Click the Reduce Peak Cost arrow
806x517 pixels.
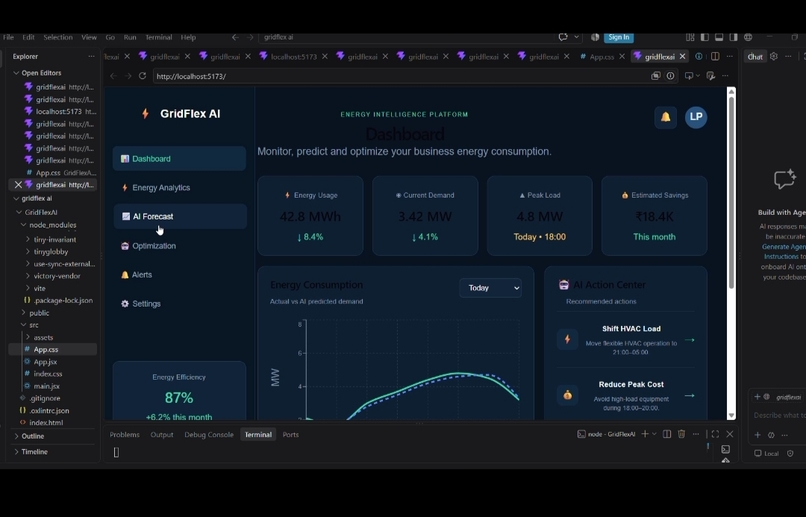pyautogui.click(x=690, y=395)
